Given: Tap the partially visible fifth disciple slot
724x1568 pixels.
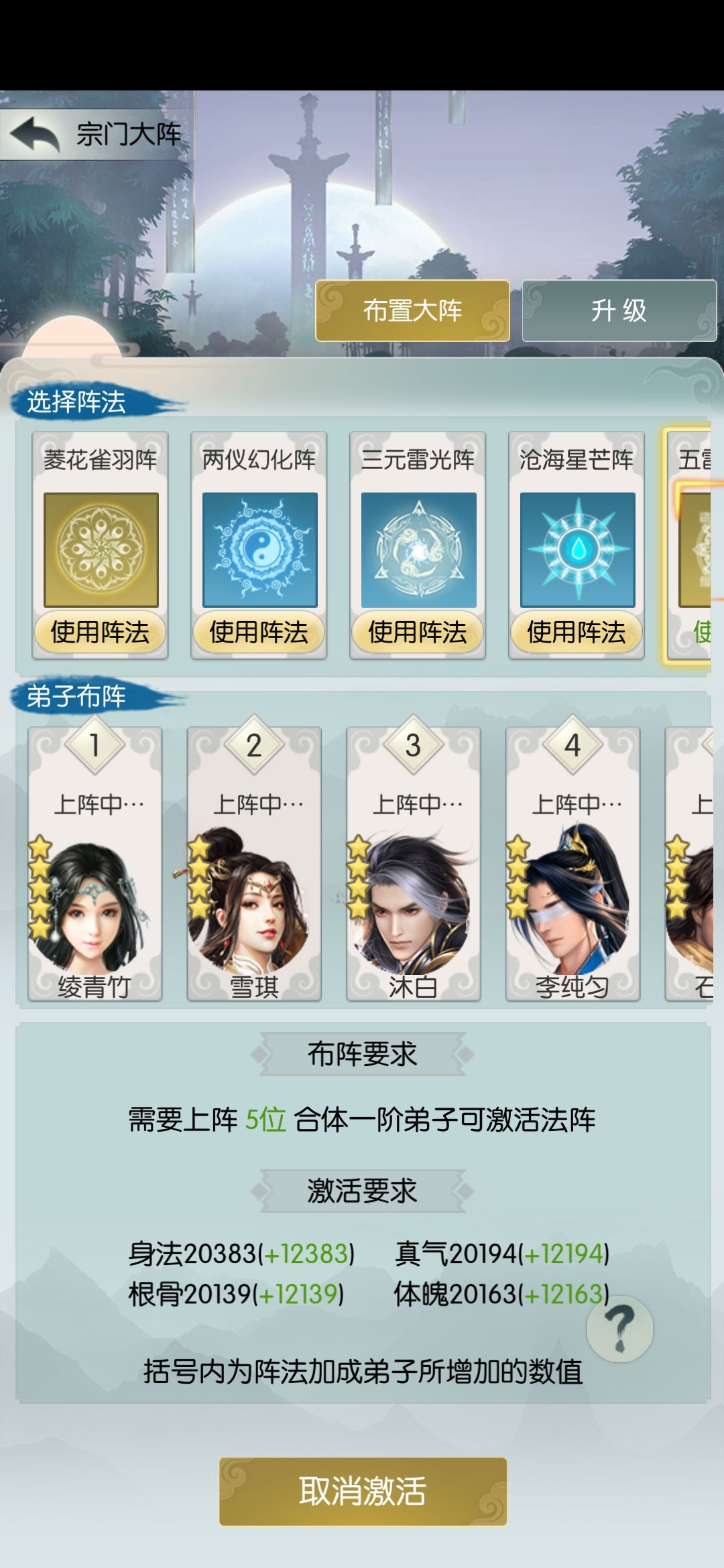Looking at the screenshot, I should 689,864.
